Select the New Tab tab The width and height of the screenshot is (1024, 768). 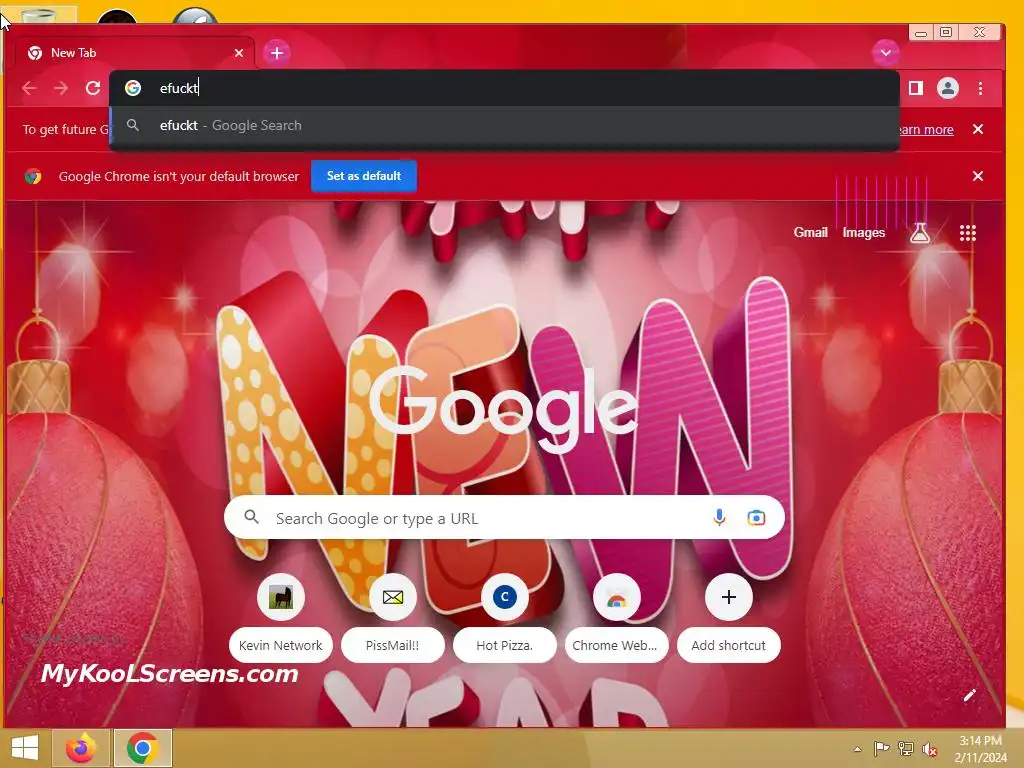click(134, 53)
